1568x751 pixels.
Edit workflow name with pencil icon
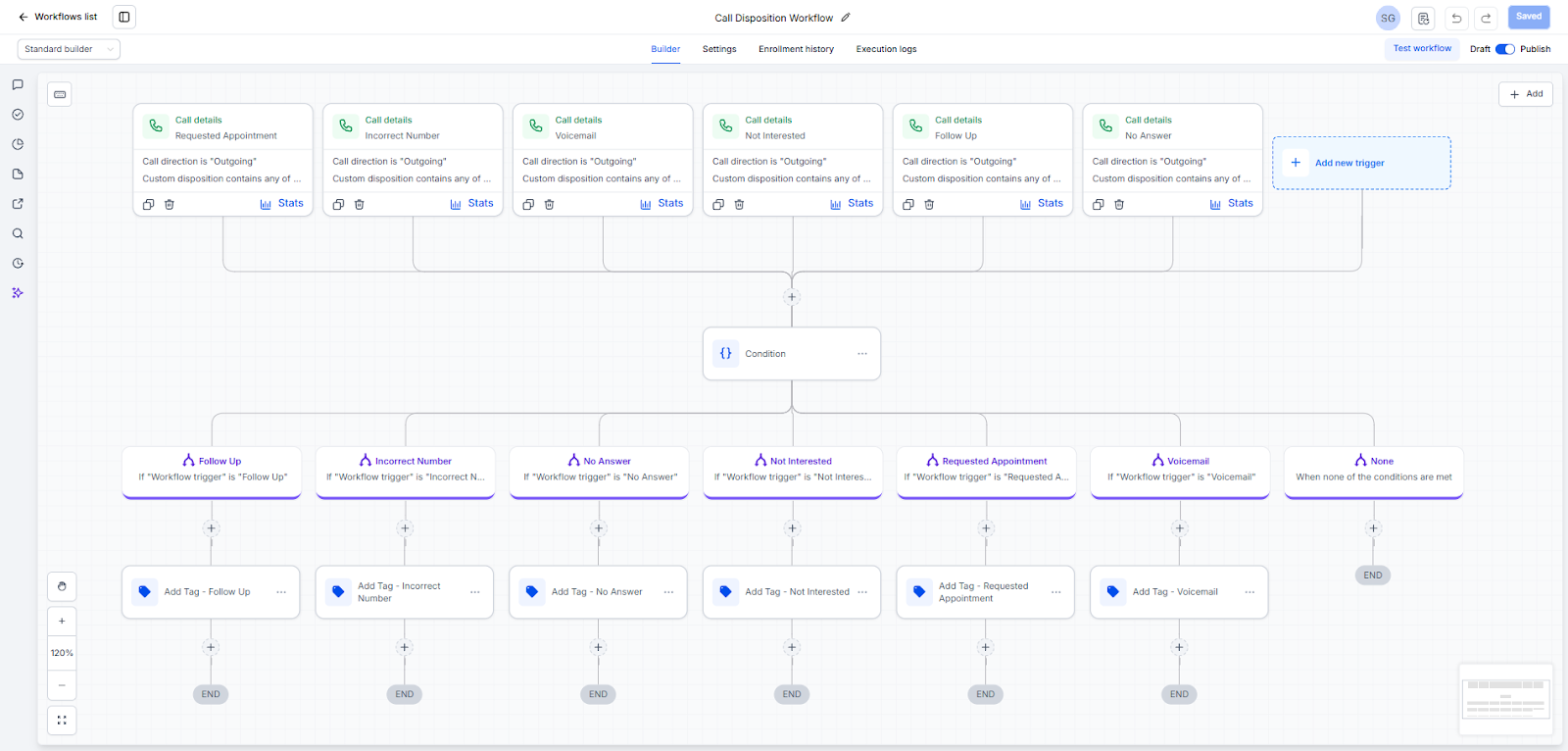pyautogui.click(x=846, y=18)
